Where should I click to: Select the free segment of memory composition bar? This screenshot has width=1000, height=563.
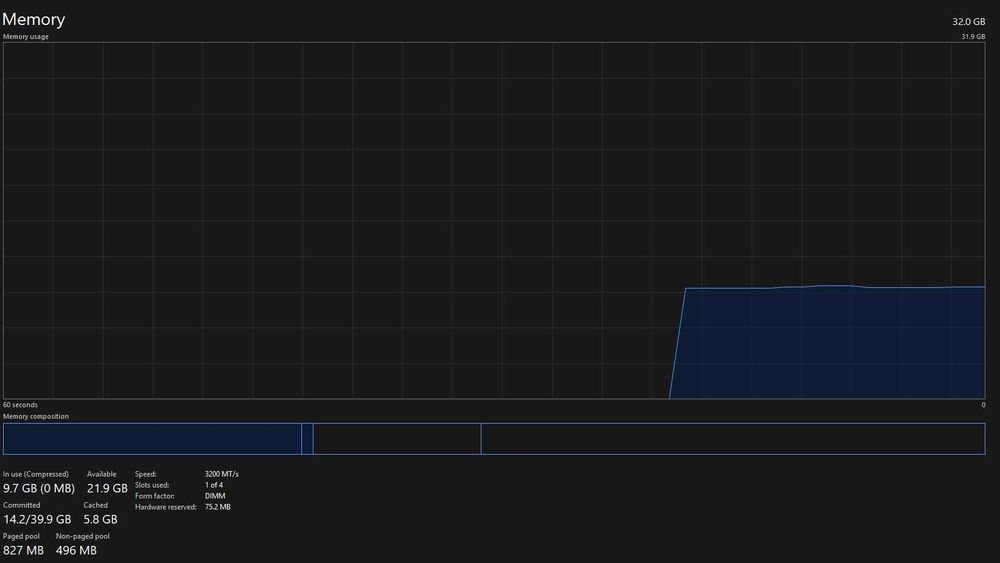point(733,439)
